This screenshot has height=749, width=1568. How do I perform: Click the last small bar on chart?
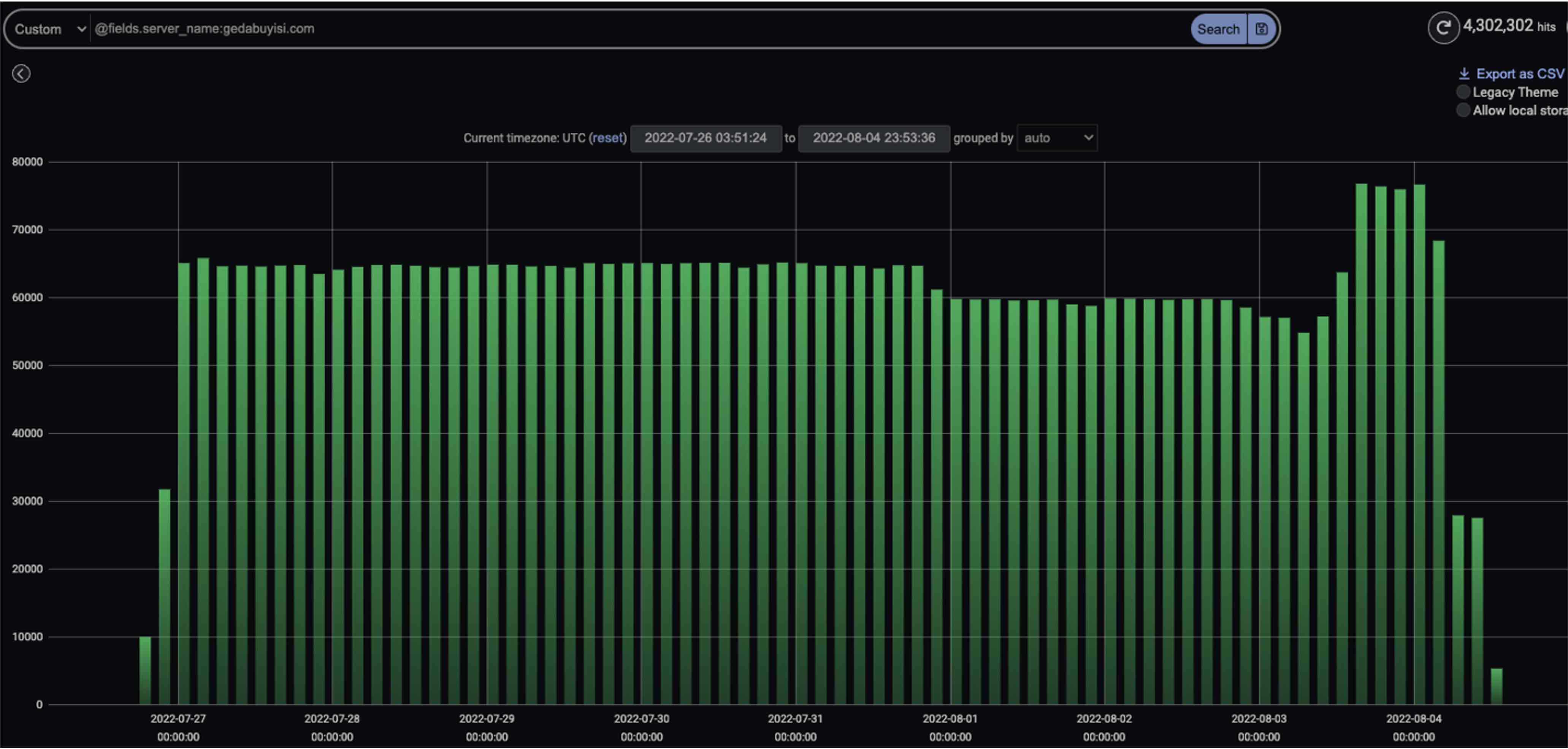click(1496, 686)
